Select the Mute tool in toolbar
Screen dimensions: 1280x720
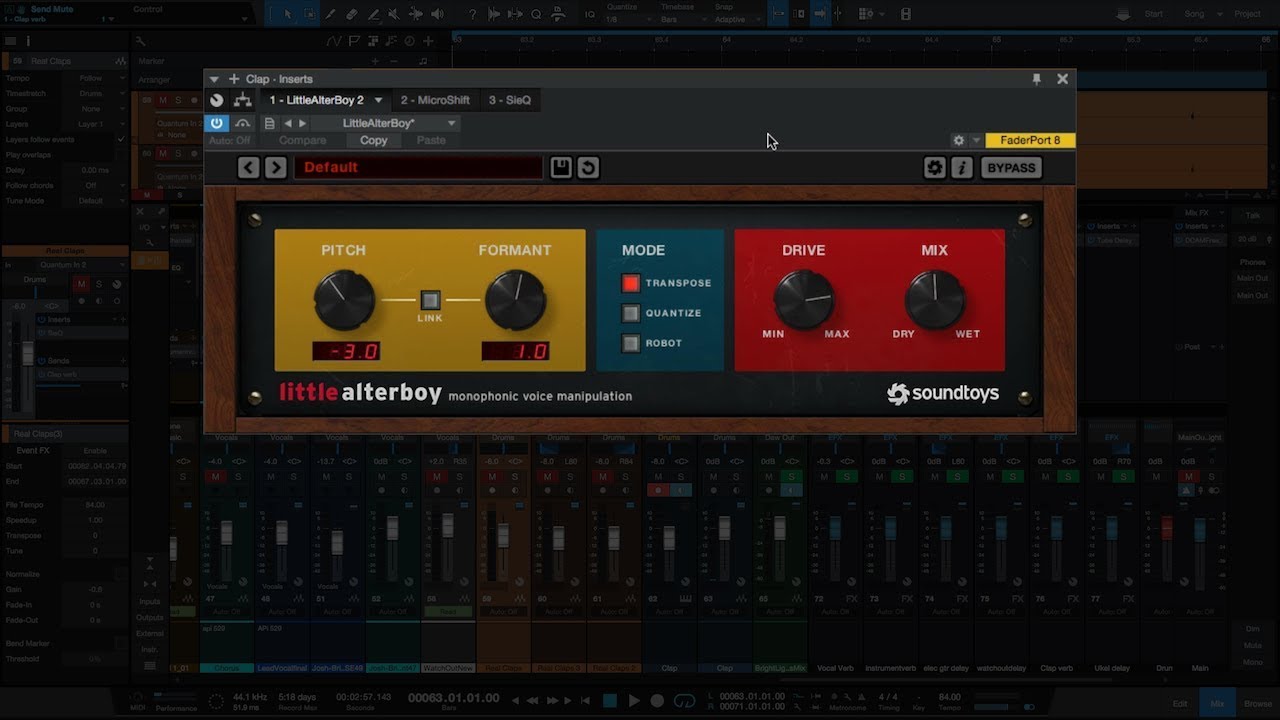393,14
